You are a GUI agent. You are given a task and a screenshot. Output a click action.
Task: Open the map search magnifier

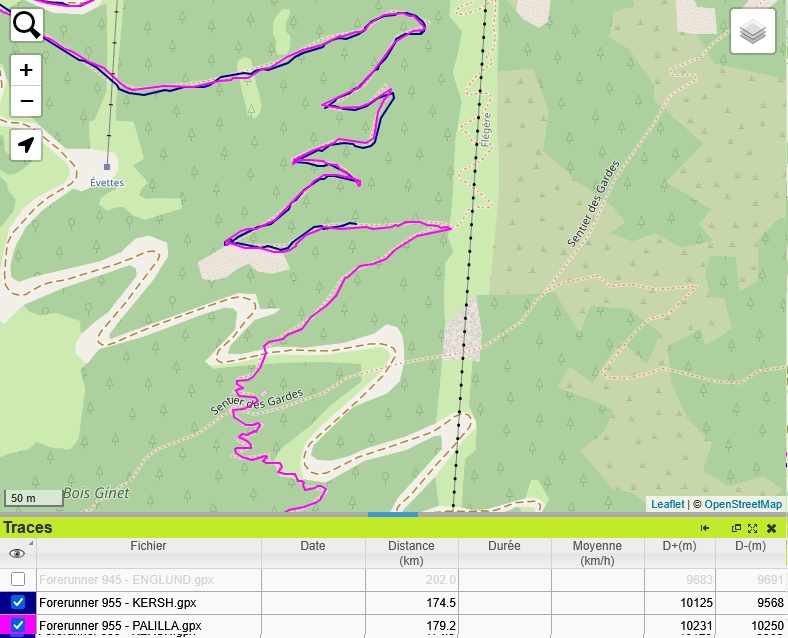coord(26,24)
